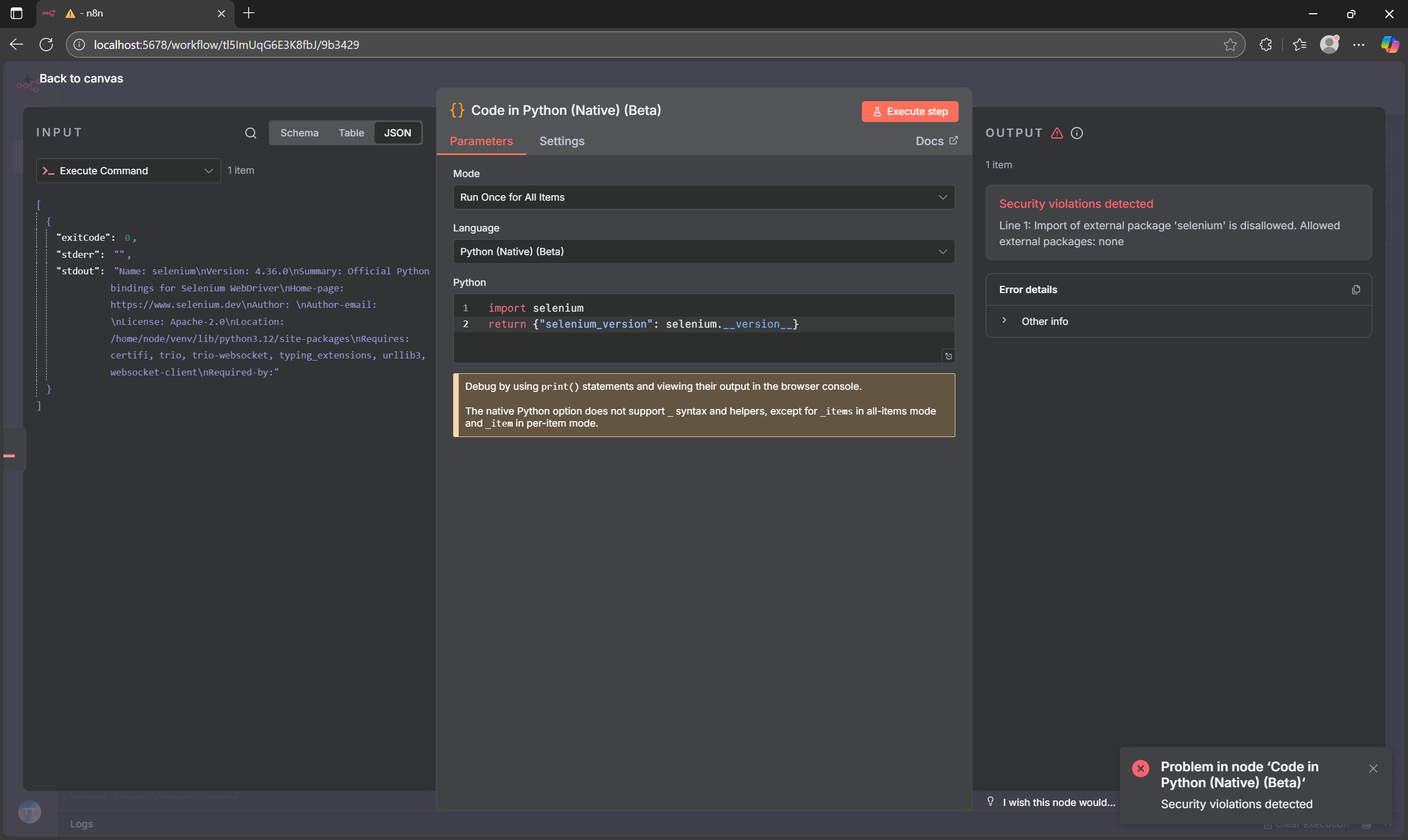Click the Execute Command terminal icon
The image size is (1408, 840).
[48, 170]
